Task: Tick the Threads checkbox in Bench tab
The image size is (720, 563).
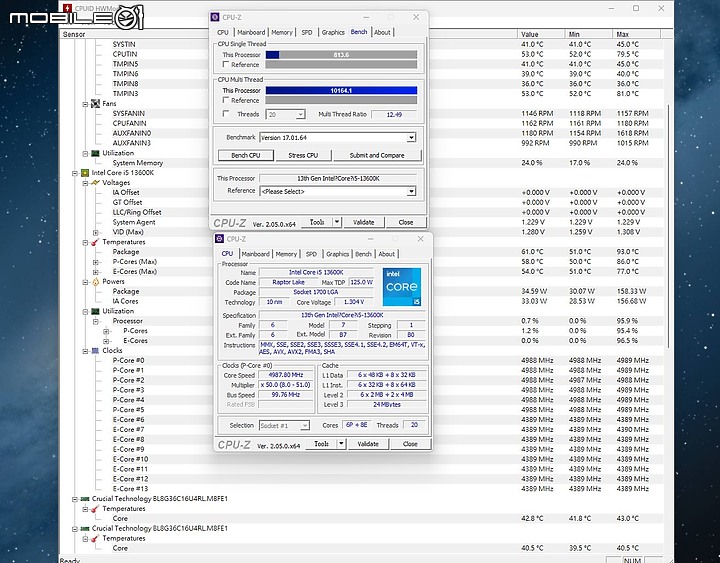Action: pos(225,114)
